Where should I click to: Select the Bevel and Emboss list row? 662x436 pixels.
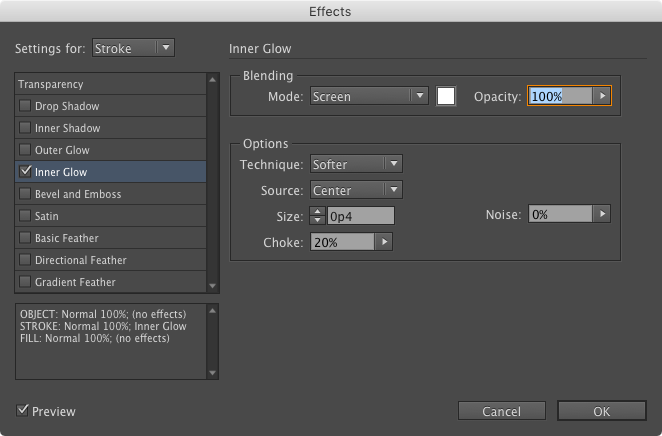pyautogui.click(x=111, y=193)
